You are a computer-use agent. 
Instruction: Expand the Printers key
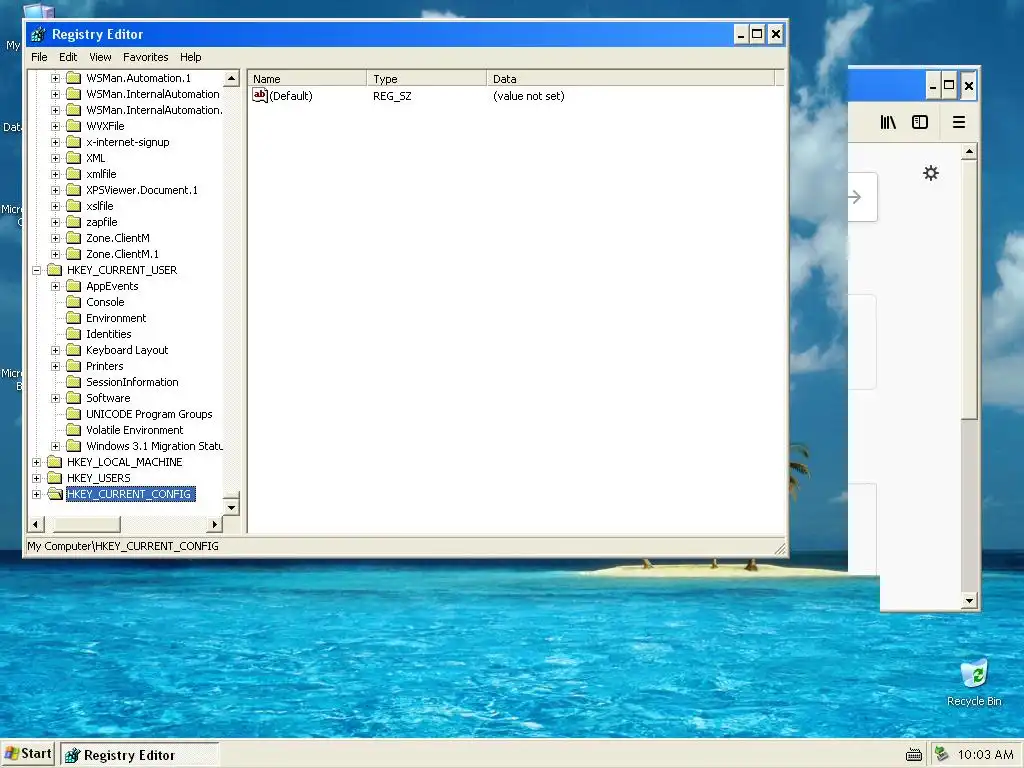56,366
